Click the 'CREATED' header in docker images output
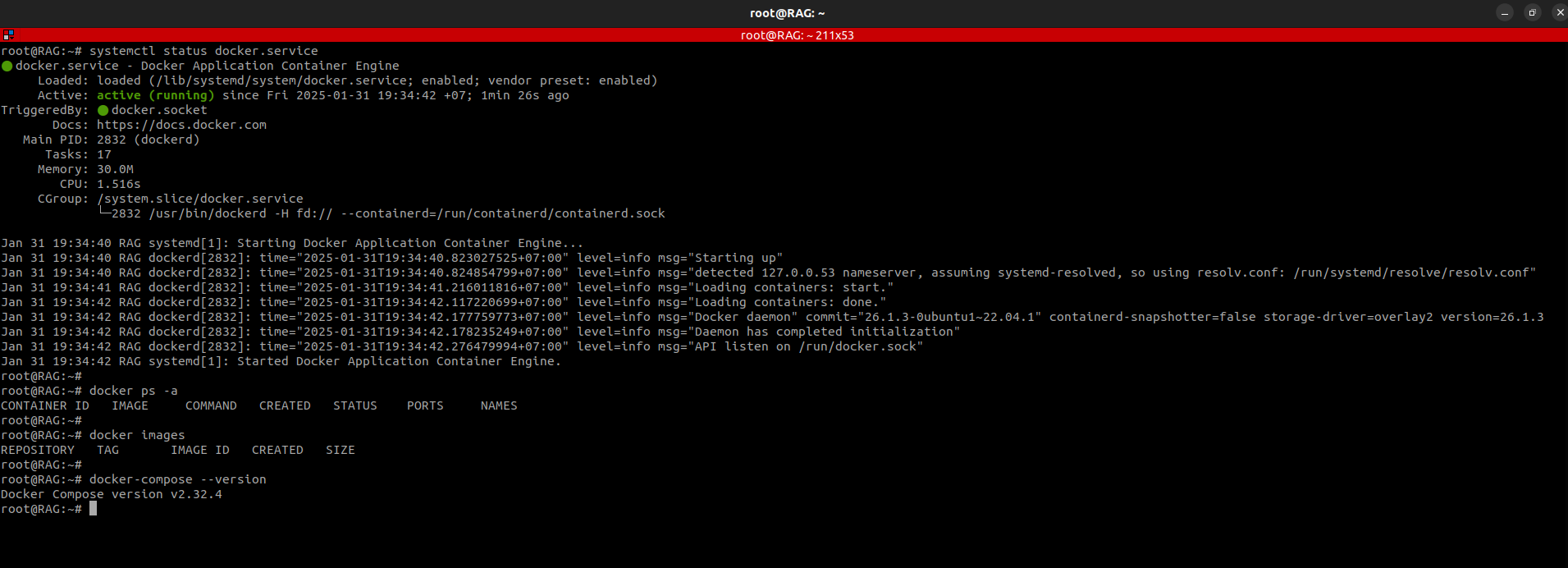Viewport: 1568px width, 568px height. coord(277,450)
